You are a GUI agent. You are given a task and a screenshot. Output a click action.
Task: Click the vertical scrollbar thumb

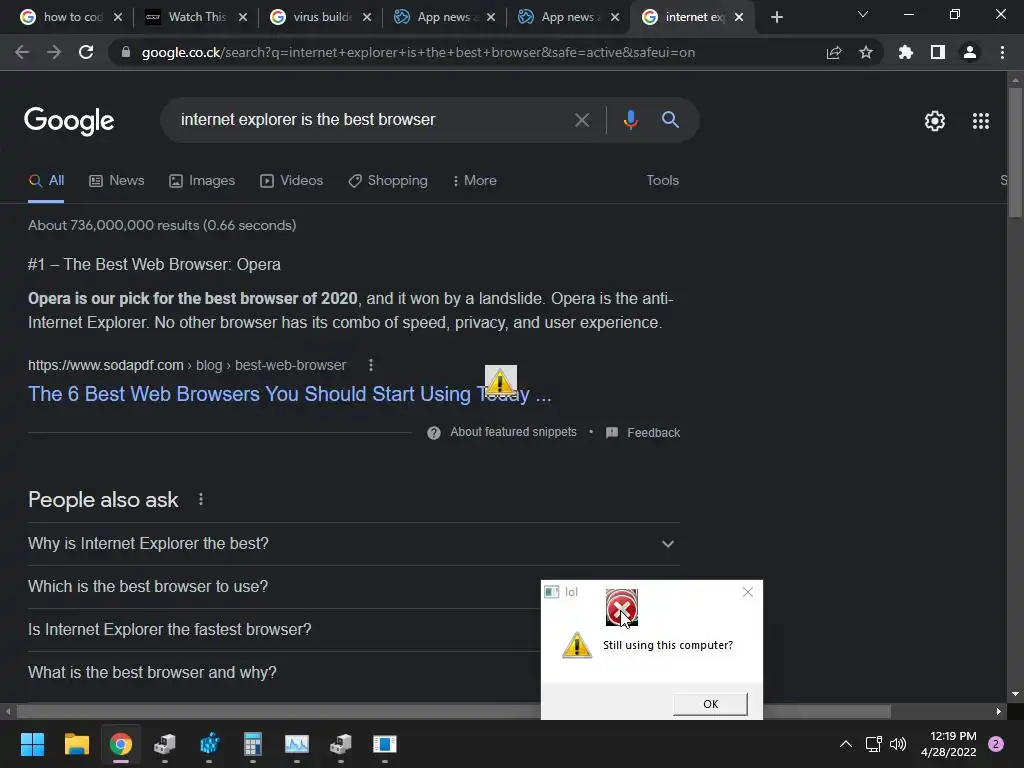pyautogui.click(x=1014, y=152)
